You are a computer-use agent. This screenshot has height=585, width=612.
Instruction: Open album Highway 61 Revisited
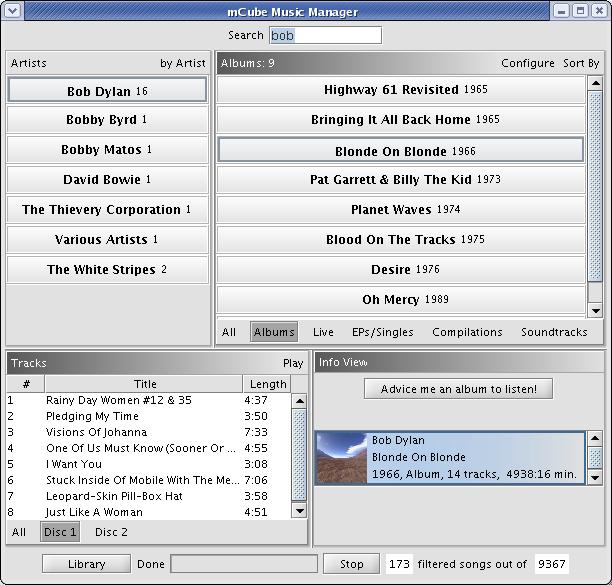[x=401, y=90]
